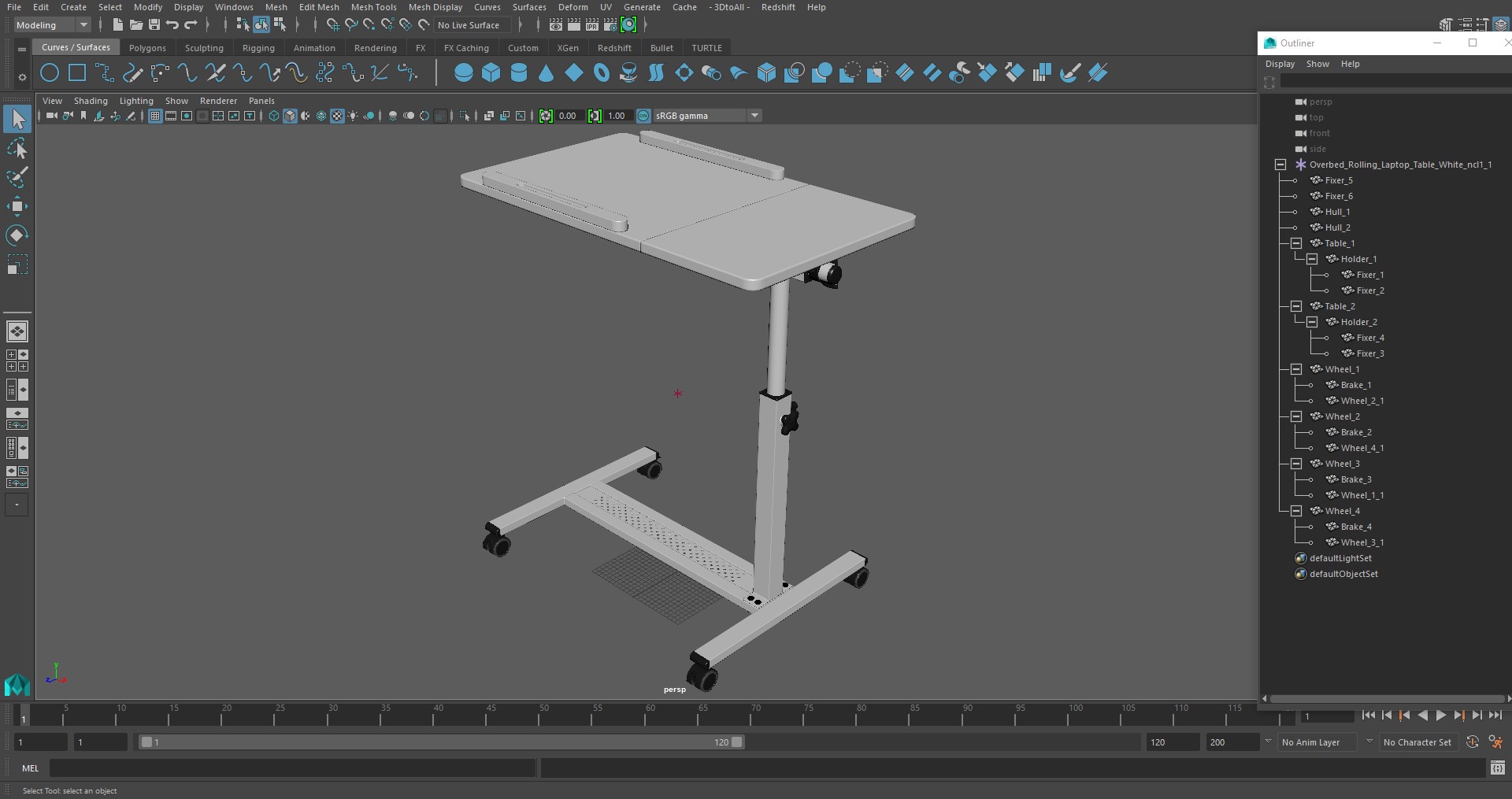
Task: Click frame 60 on the time slider
Action: coord(650,715)
